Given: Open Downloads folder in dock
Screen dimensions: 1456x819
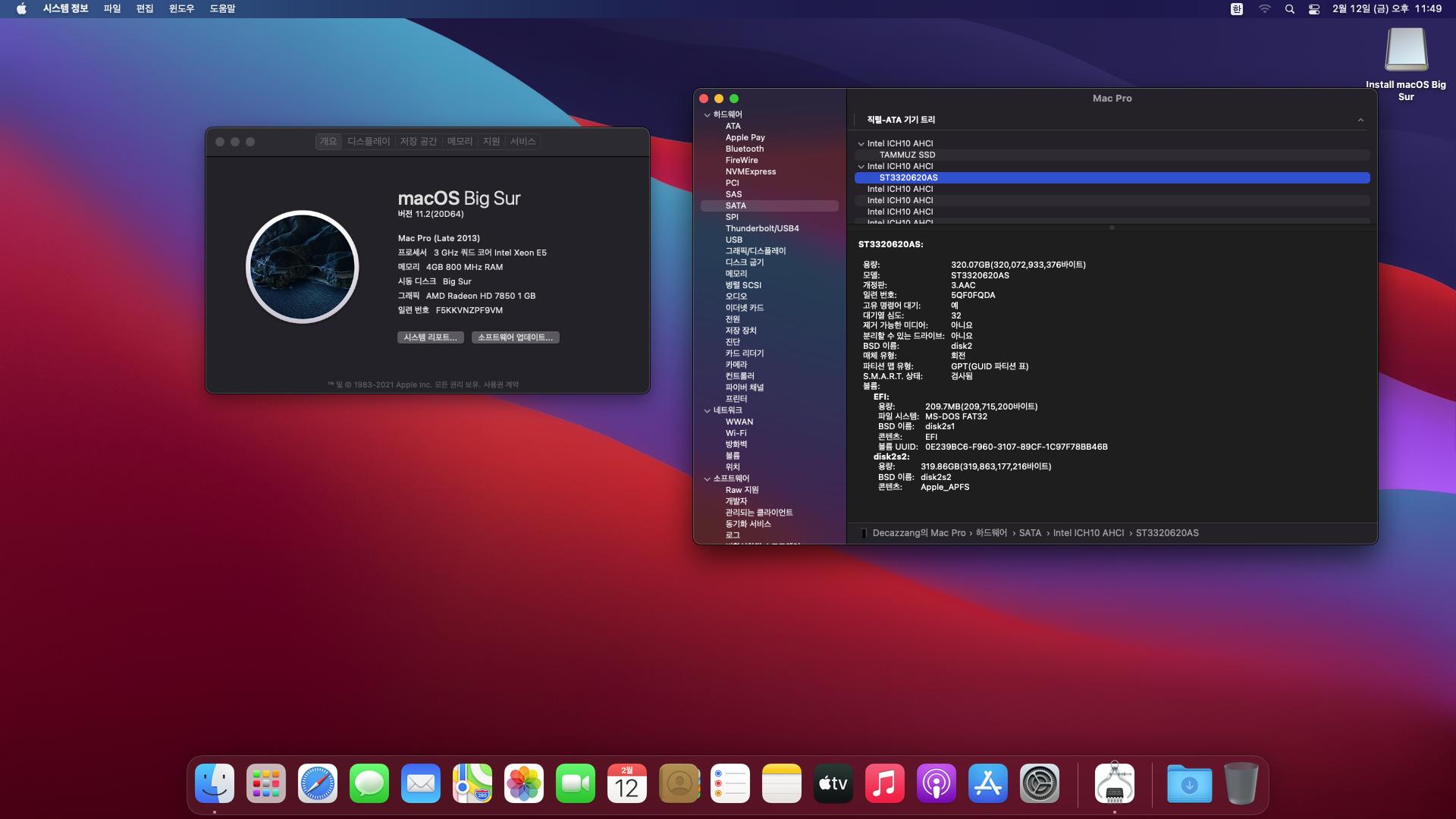Looking at the screenshot, I should coord(1189,783).
